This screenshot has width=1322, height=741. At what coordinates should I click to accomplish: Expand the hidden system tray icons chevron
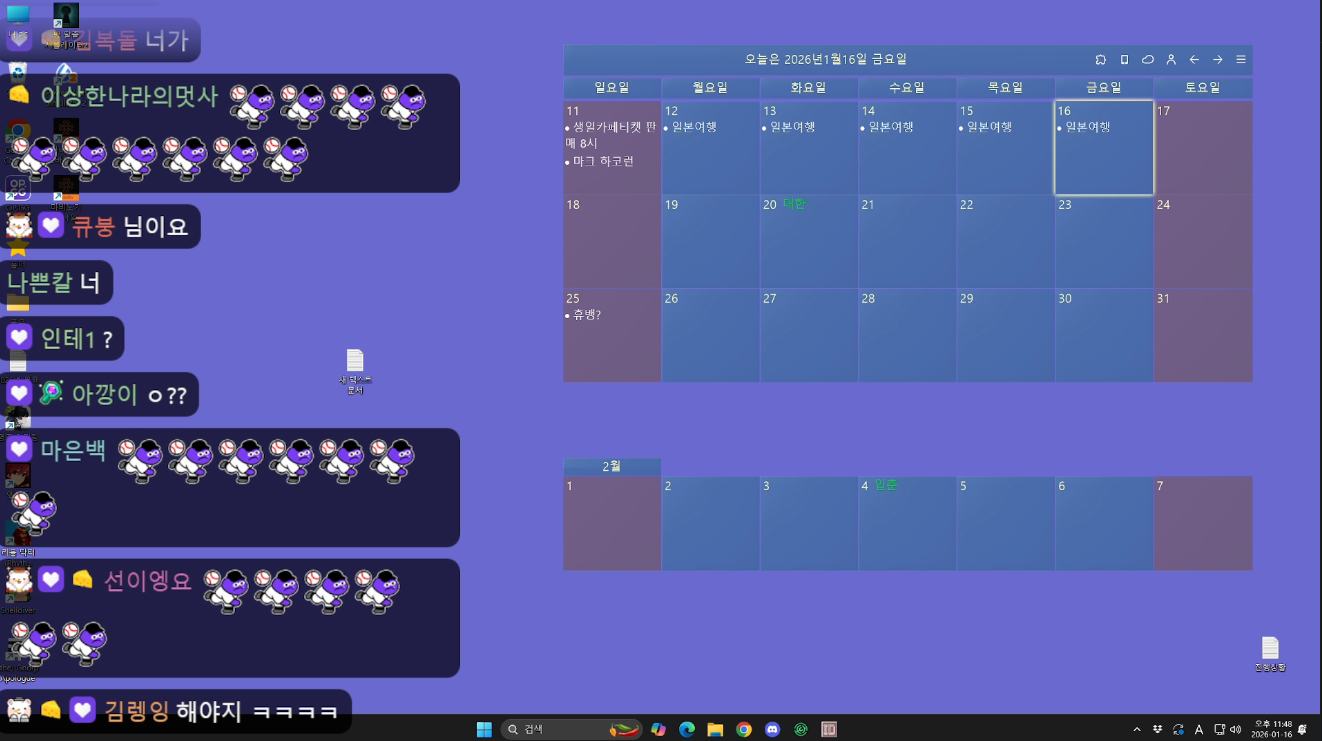click(x=1136, y=730)
